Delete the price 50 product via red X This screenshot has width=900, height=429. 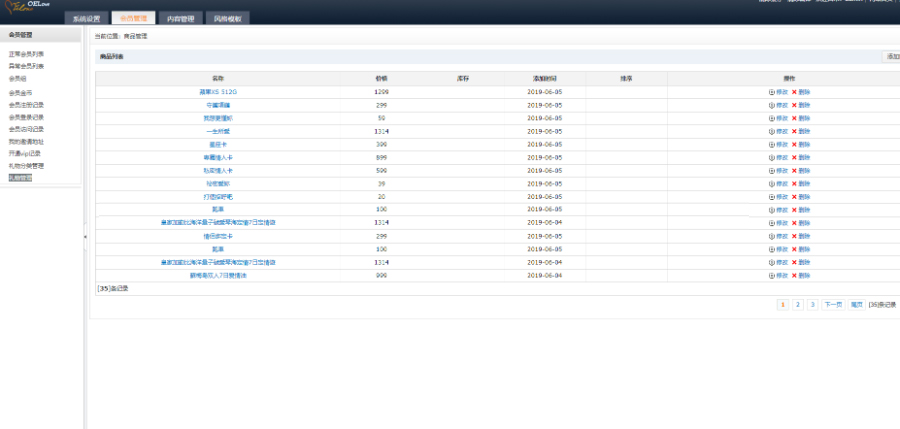(794, 118)
